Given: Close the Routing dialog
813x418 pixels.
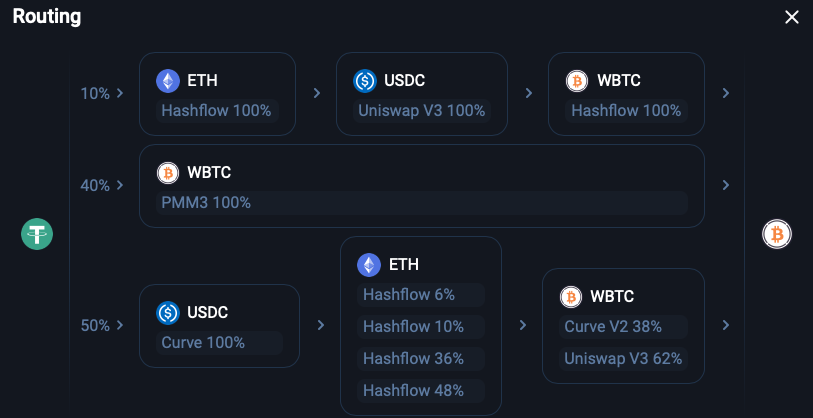Looking at the screenshot, I should [x=792, y=17].
